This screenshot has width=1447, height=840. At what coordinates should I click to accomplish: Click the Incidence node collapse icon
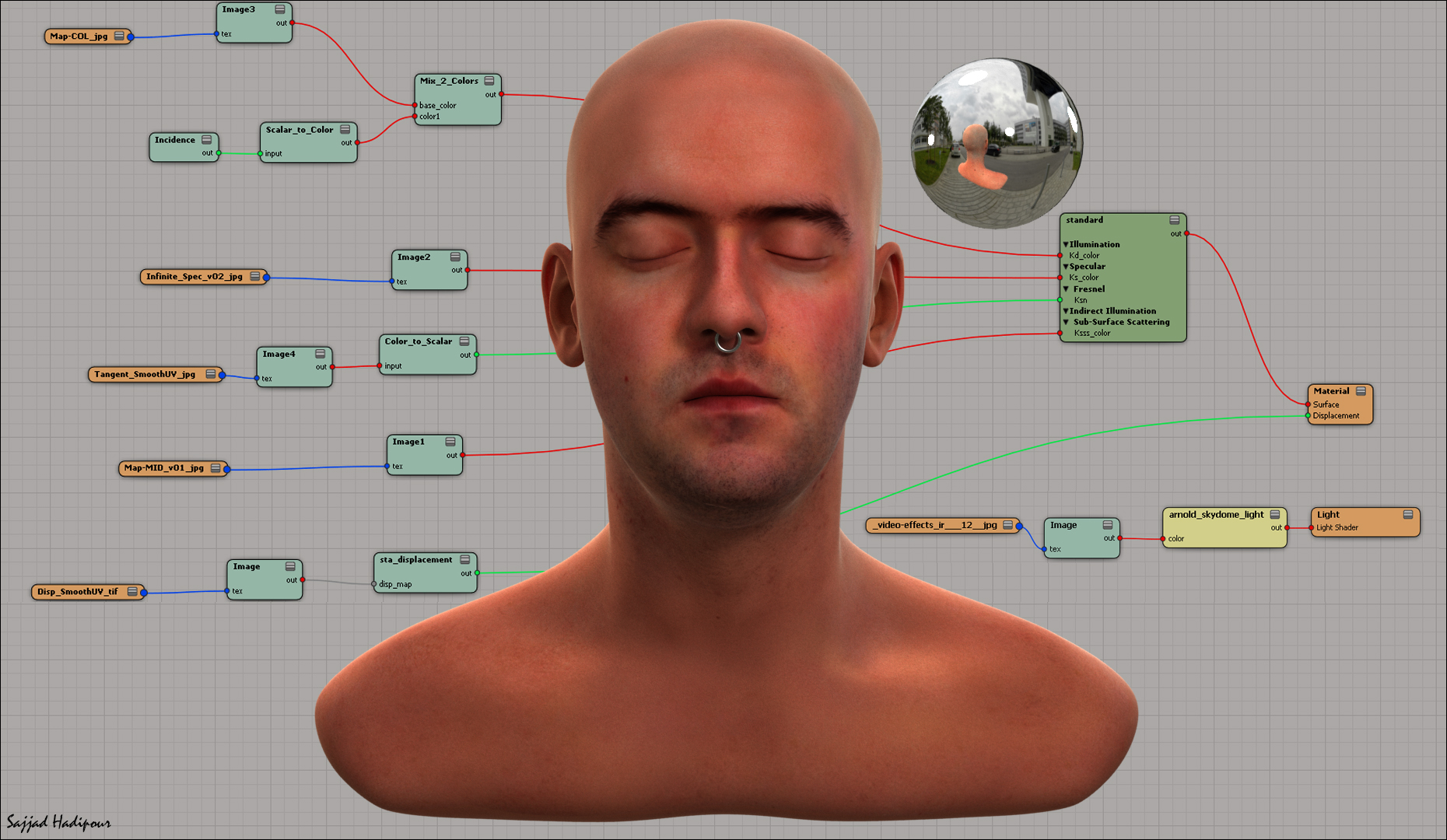(x=207, y=140)
